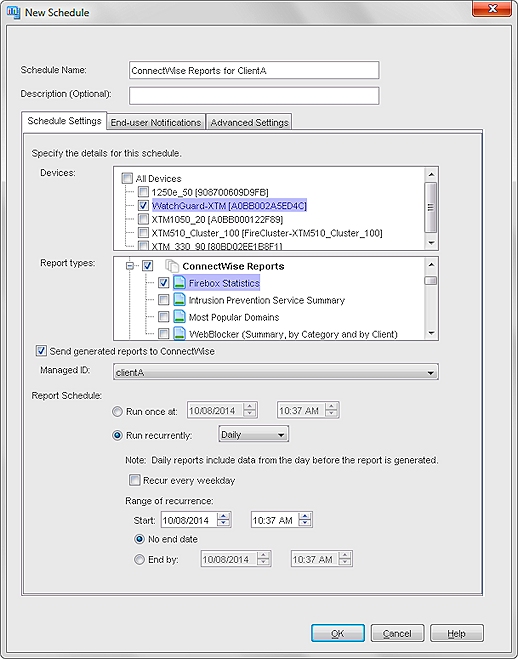Screen dimensions: 518x659
Task: Click the ConnectWise Reports folder icon
Action: click(x=172, y=266)
